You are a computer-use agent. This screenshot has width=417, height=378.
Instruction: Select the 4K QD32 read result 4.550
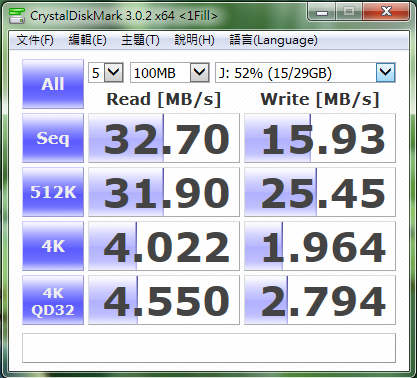tap(164, 300)
